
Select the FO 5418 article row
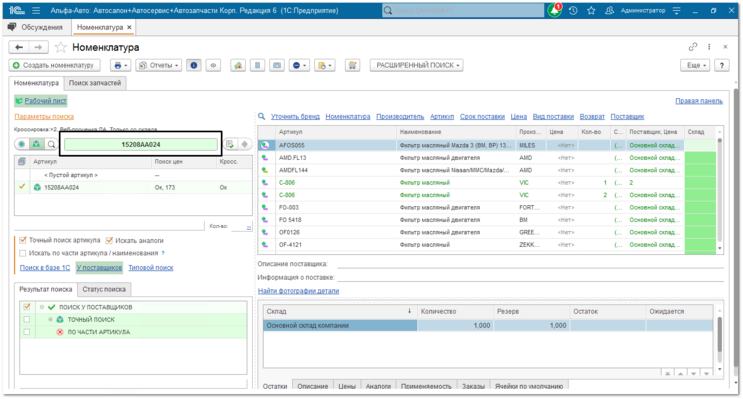coord(487,220)
